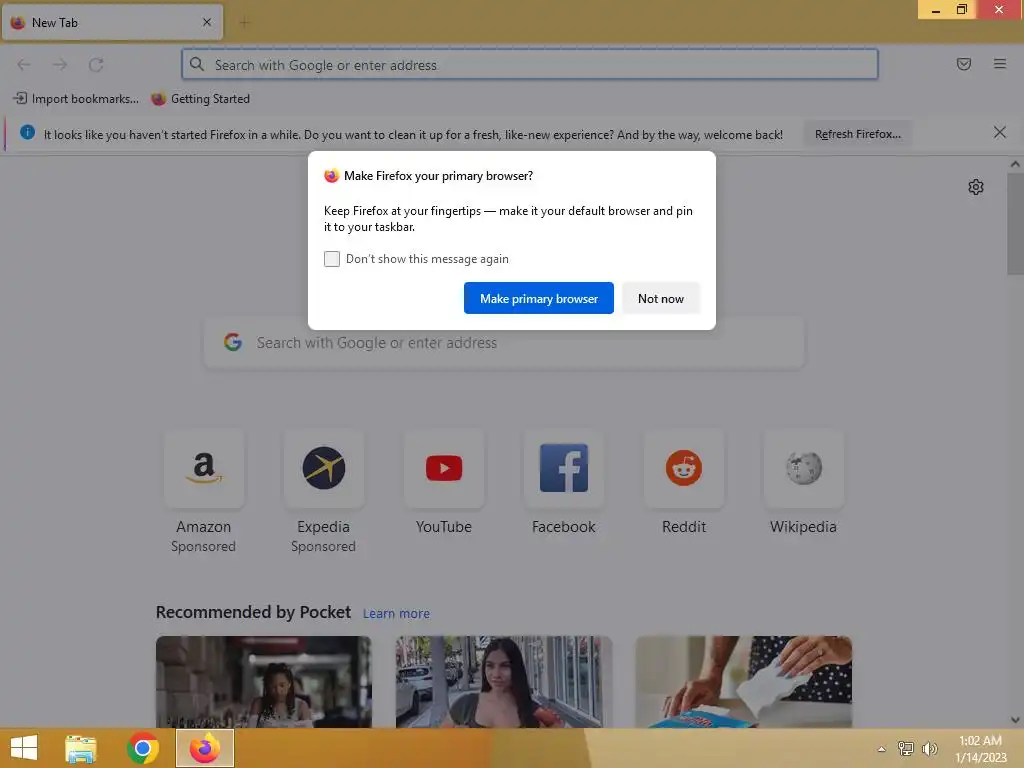Open the network tray icon
The image size is (1024, 768).
point(905,748)
